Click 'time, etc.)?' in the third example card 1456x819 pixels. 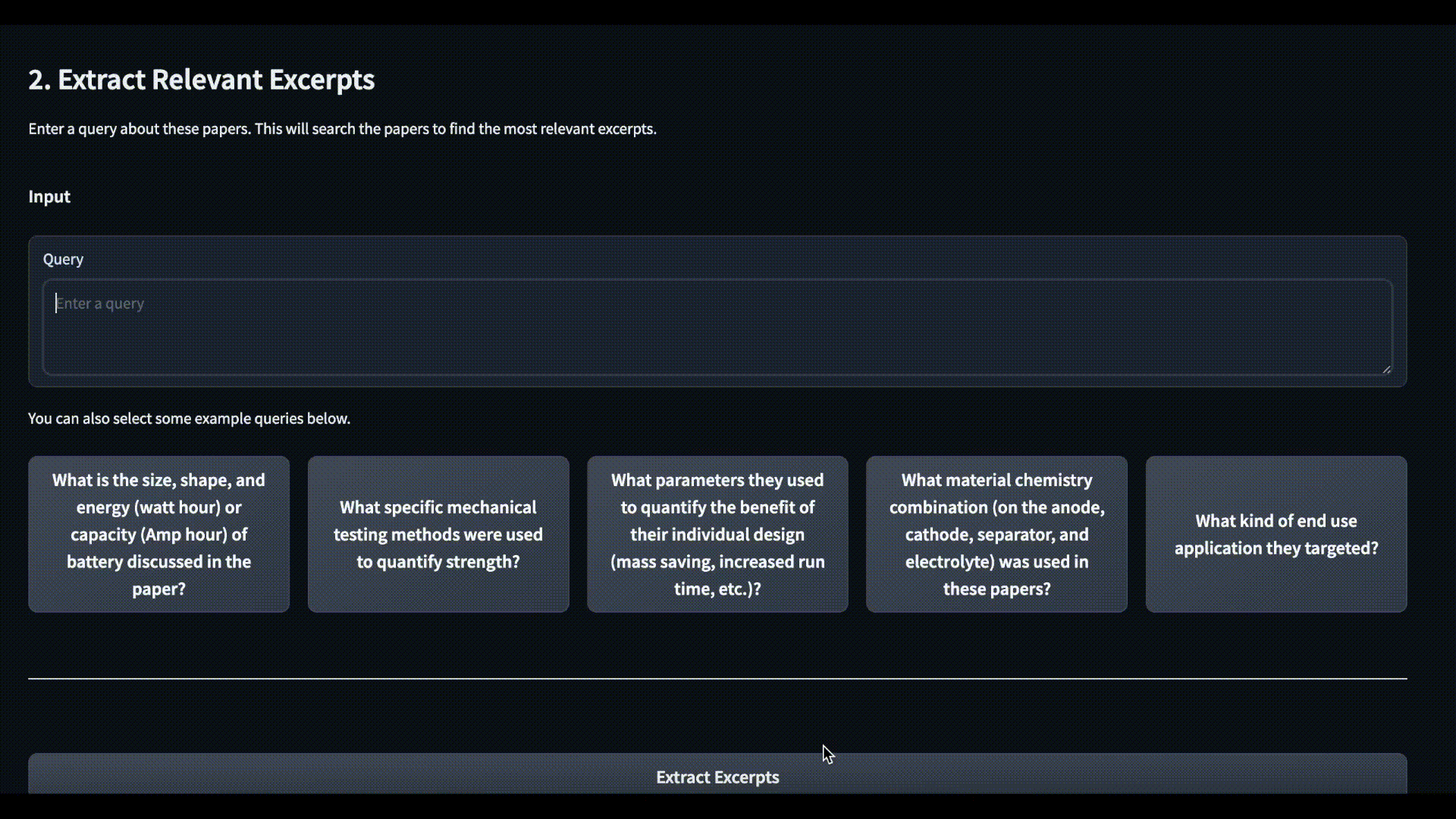click(x=717, y=589)
